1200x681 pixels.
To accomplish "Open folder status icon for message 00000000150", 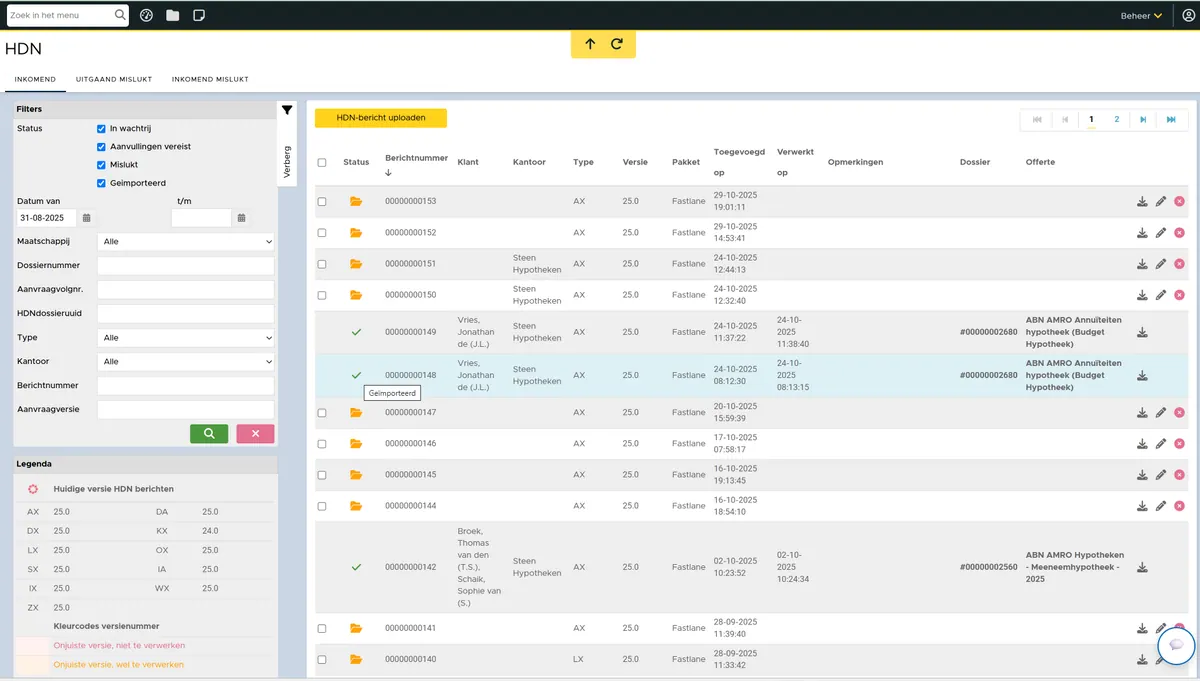I will 356,295.
